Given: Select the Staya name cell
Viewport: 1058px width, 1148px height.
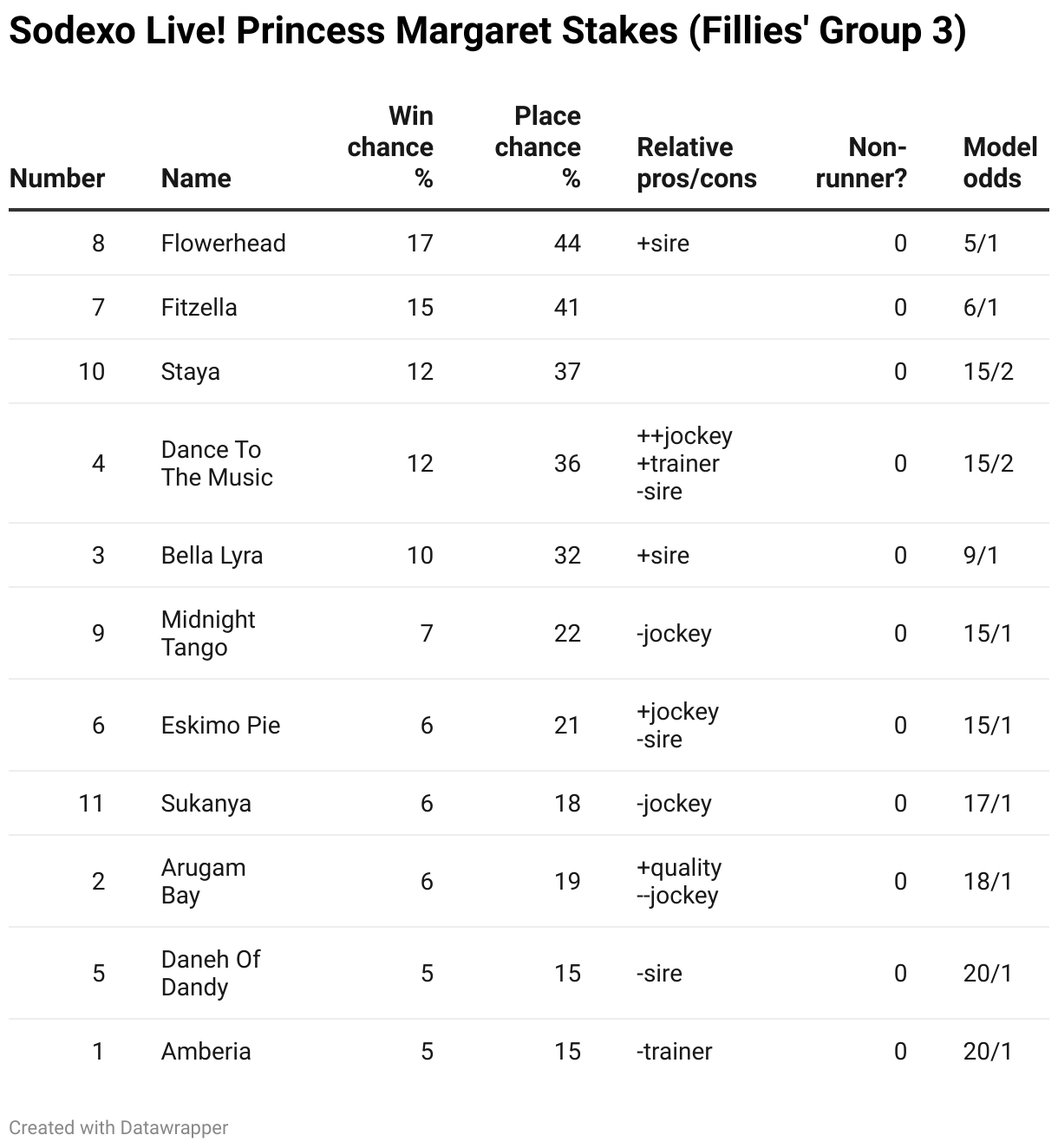Looking at the screenshot, I should coord(190,371).
